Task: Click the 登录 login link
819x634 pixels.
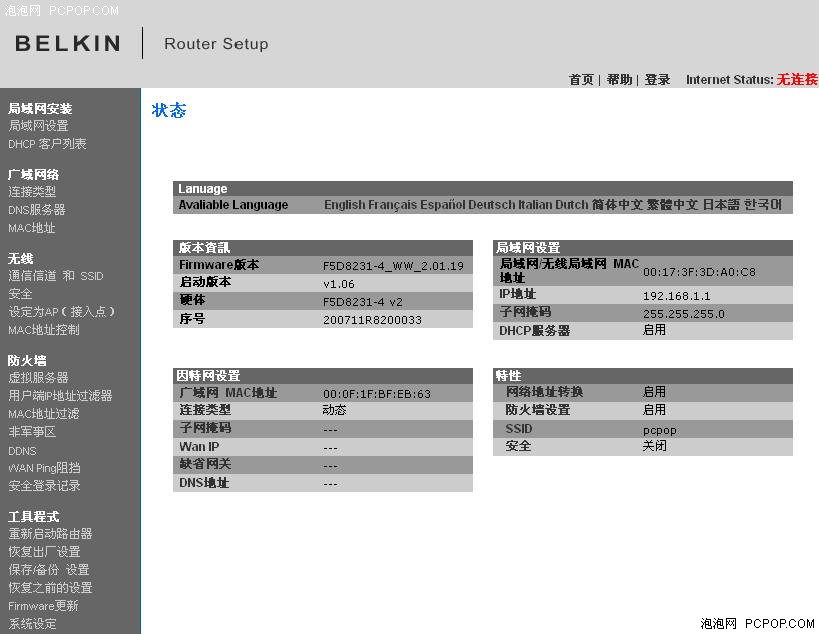Action: tap(657, 80)
